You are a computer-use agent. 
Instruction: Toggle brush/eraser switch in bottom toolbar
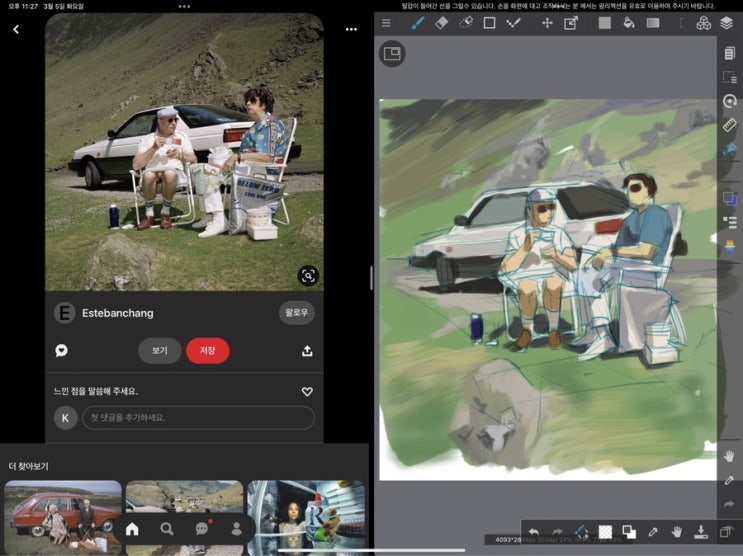click(x=581, y=531)
